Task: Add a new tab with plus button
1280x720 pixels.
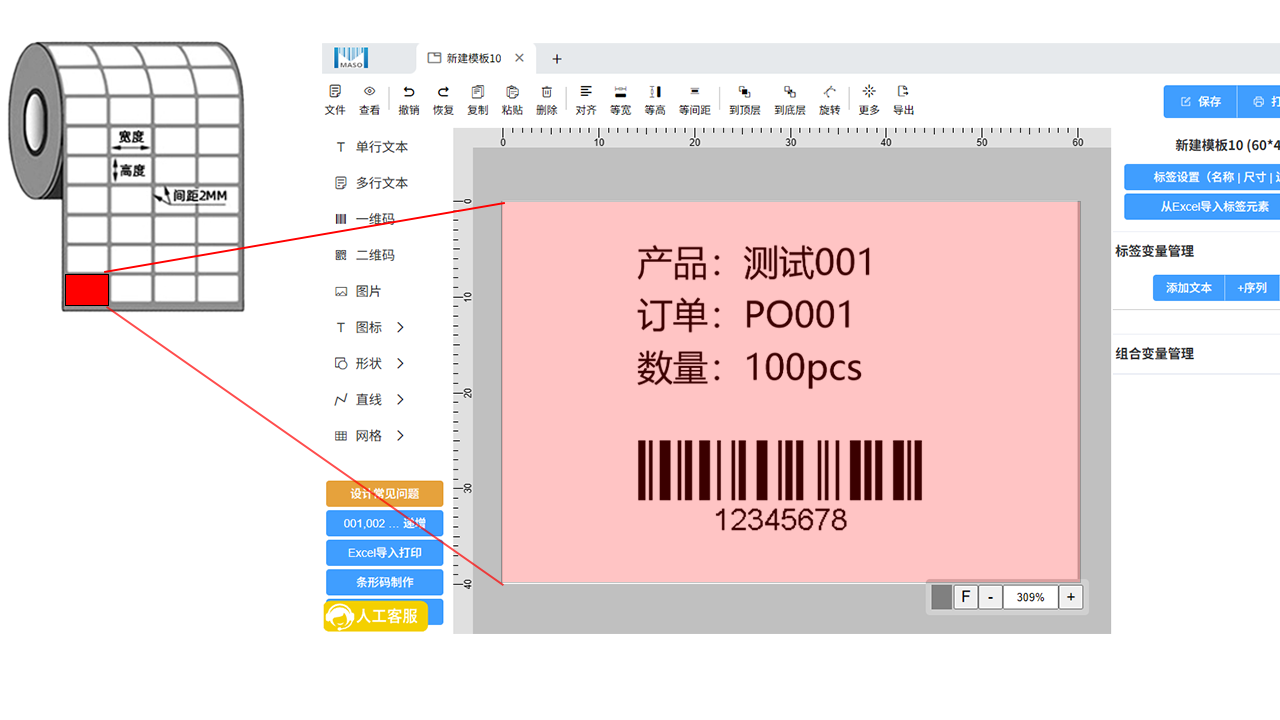Action: [x=557, y=59]
